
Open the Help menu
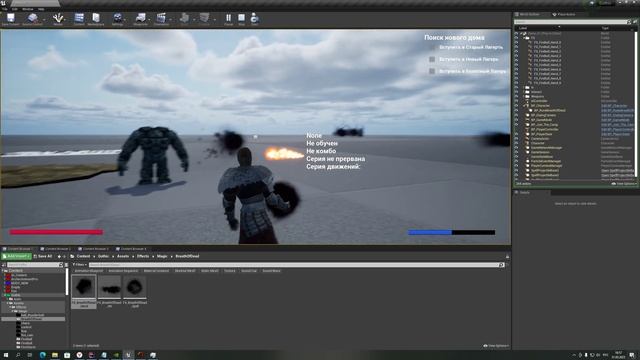click(x=41, y=9)
